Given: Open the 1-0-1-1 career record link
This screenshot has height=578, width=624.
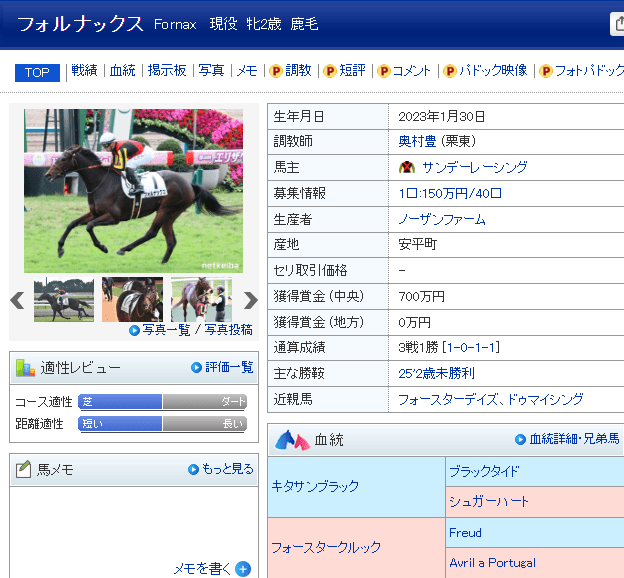Looking at the screenshot, I should 472,348.
